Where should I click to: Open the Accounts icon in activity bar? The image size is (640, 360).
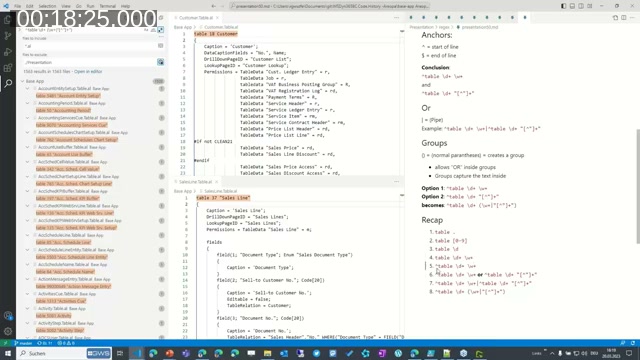tap(7, 316)
